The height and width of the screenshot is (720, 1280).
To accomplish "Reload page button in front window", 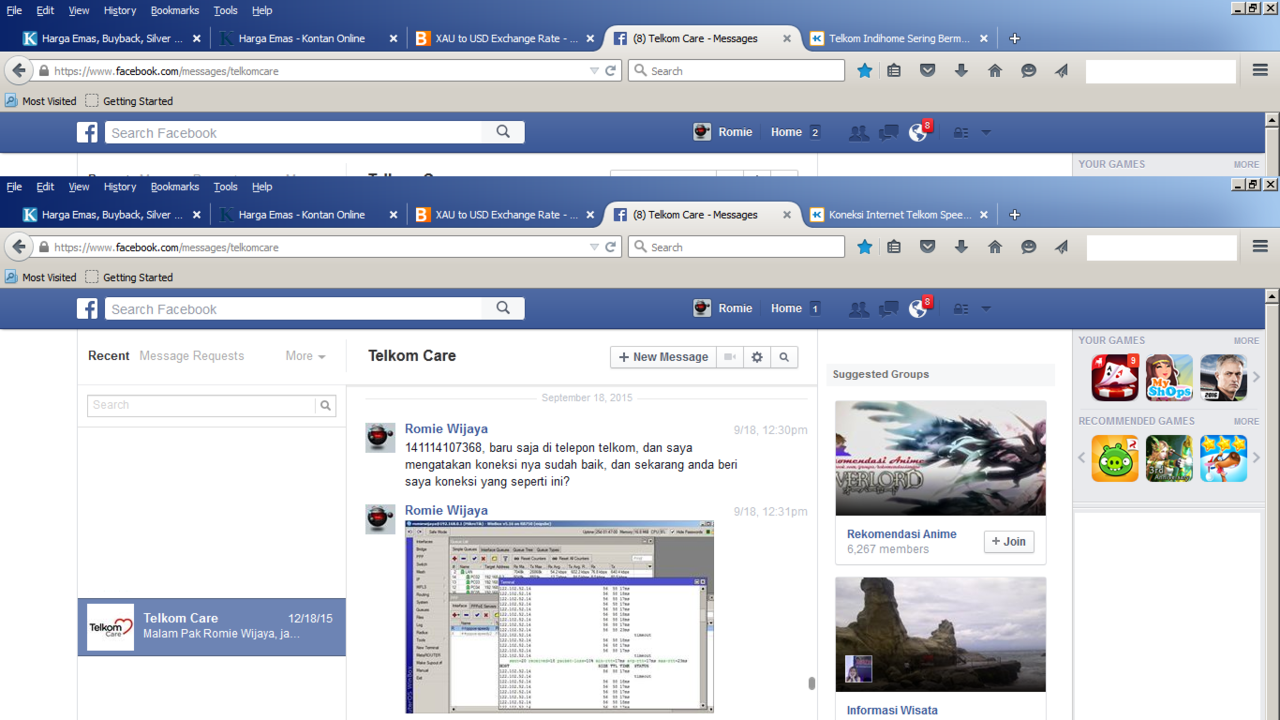I will point(610,247).
